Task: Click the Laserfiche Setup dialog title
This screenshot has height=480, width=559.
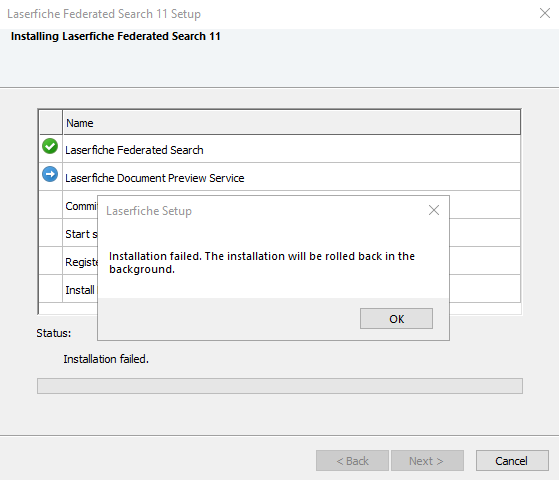Action: pyautogui.click(x=149, y=211)
